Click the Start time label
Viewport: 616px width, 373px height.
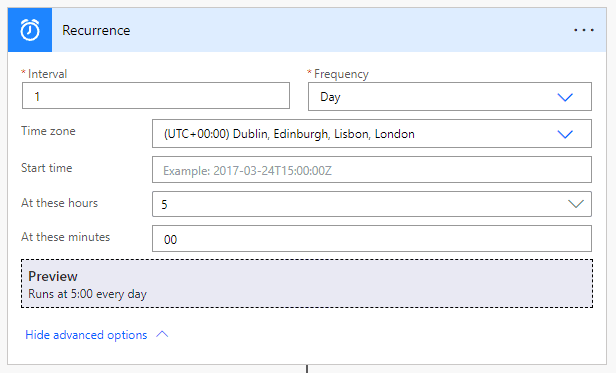(47, 168)
